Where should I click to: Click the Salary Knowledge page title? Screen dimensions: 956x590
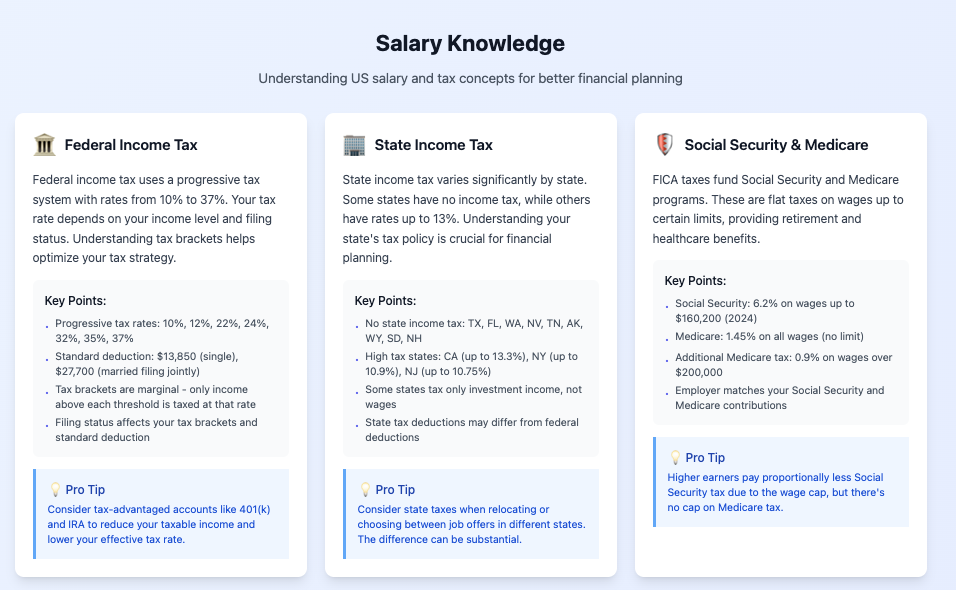[x=470, y=44]
